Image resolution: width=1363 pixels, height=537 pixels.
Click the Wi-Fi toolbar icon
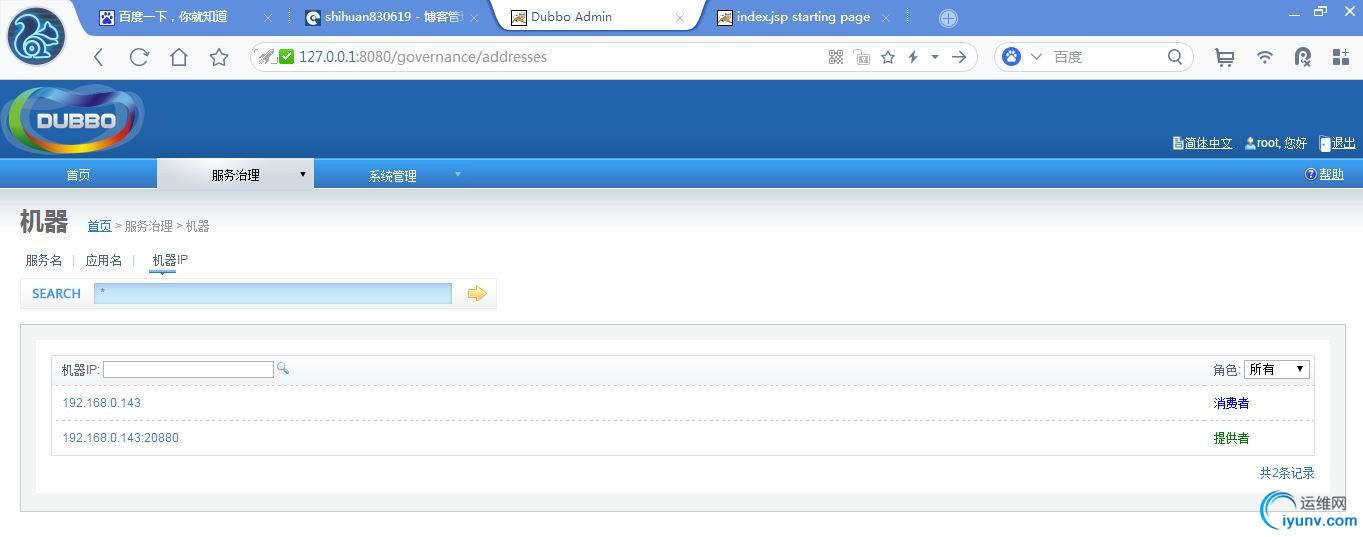[x=1265, y=57]
